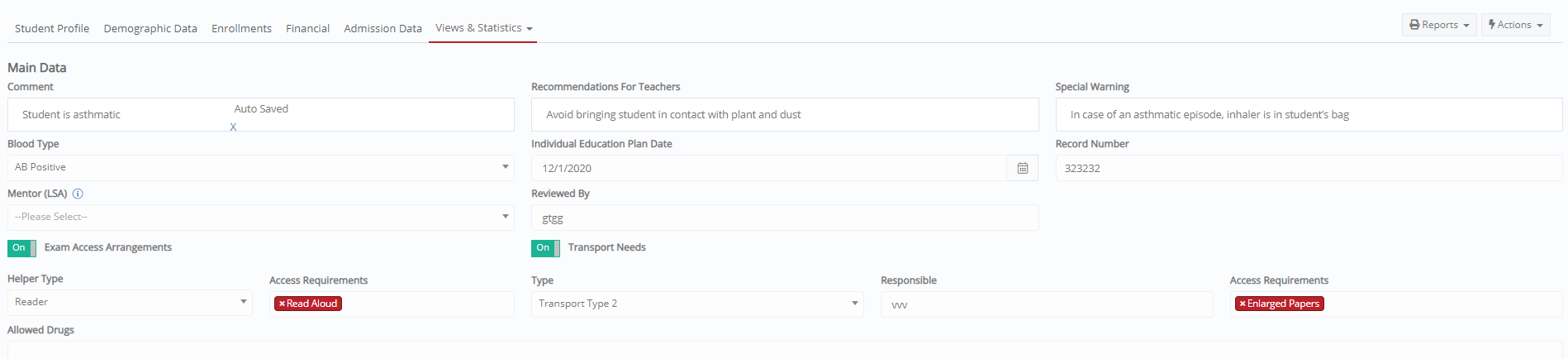The image size is (1568, 359).
Task: Open the calendar picker for Individual Education Plan Date
Action: (x=1022, y=168)
